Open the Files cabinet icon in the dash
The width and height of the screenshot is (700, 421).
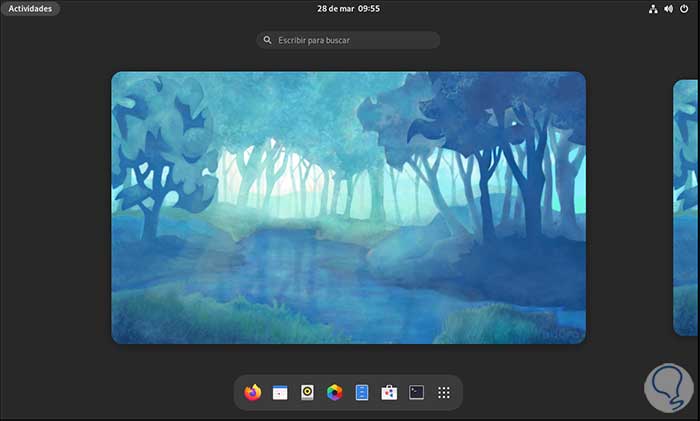click(x=362, y=392)
